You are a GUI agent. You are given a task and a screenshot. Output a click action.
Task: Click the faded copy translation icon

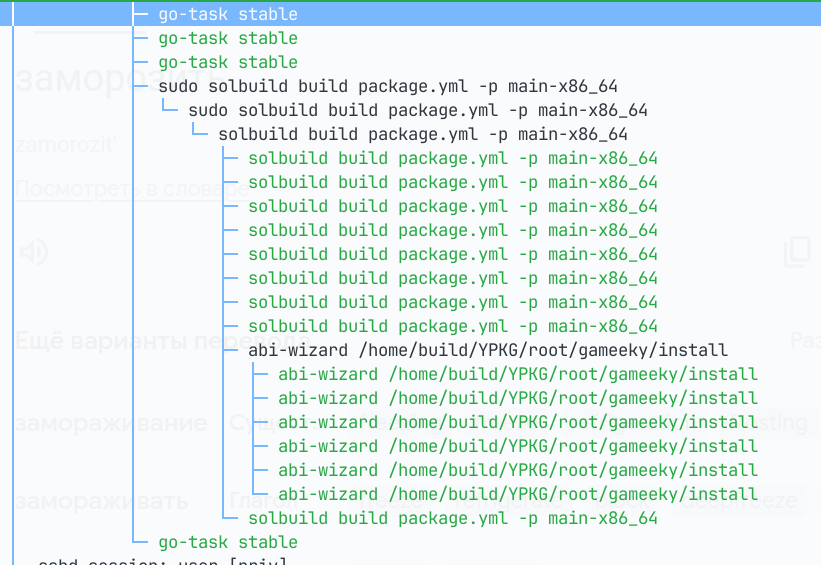pos(796,252)
